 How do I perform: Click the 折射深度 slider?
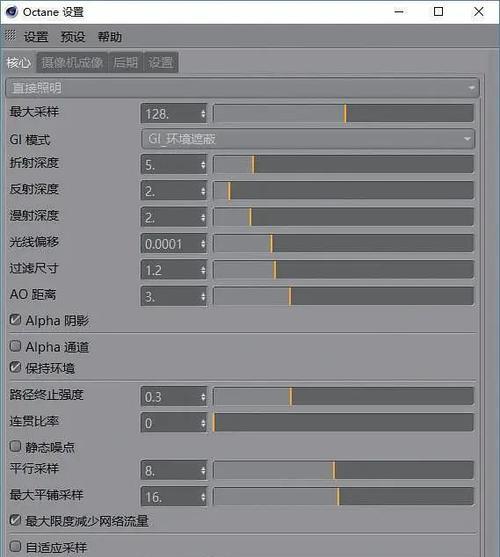point(343,164)
